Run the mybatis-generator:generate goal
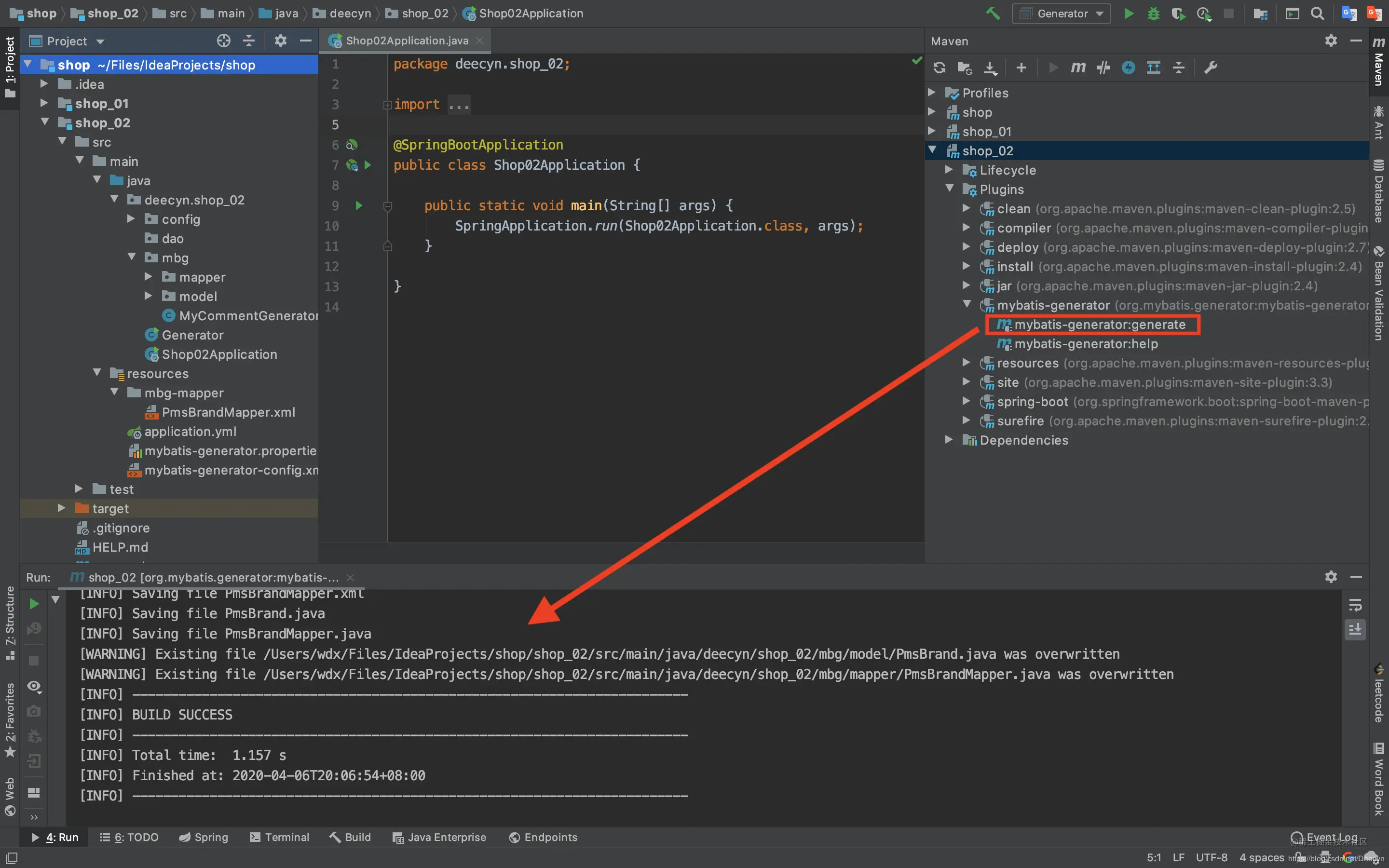The image size is (1389, 868). coord(1099,325)
